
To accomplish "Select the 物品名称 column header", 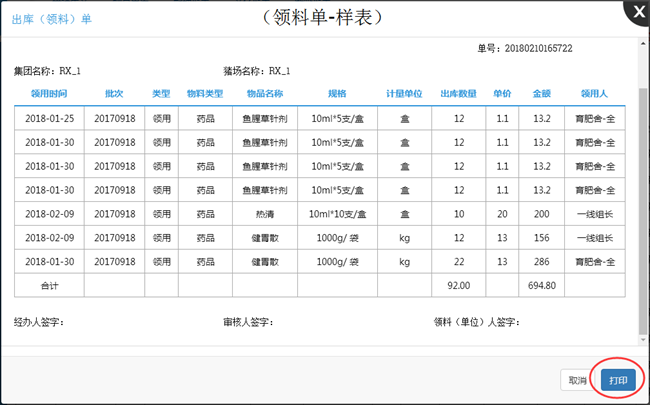I will click(x=265, y=93).
